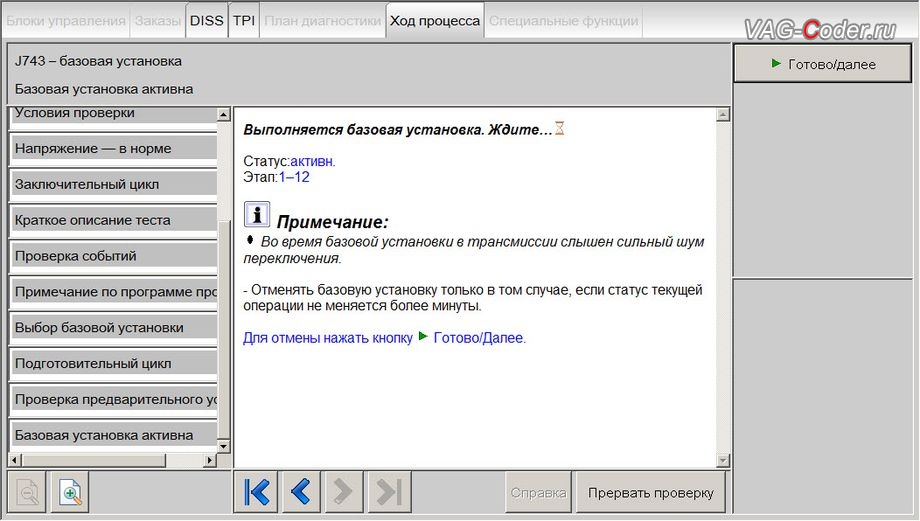Screen dimensions: 920x521
Task: Click step list horizontal scroll right arrow
Action: (210, 461)
